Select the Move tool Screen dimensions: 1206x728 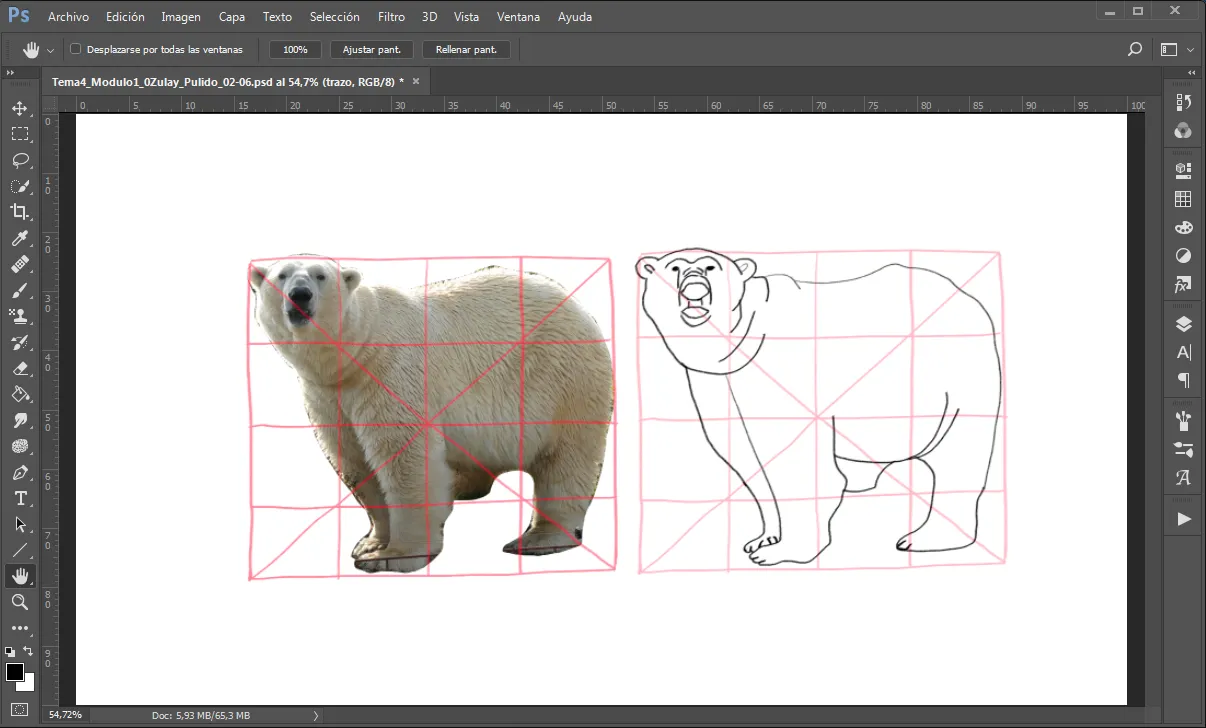point(19,108)
